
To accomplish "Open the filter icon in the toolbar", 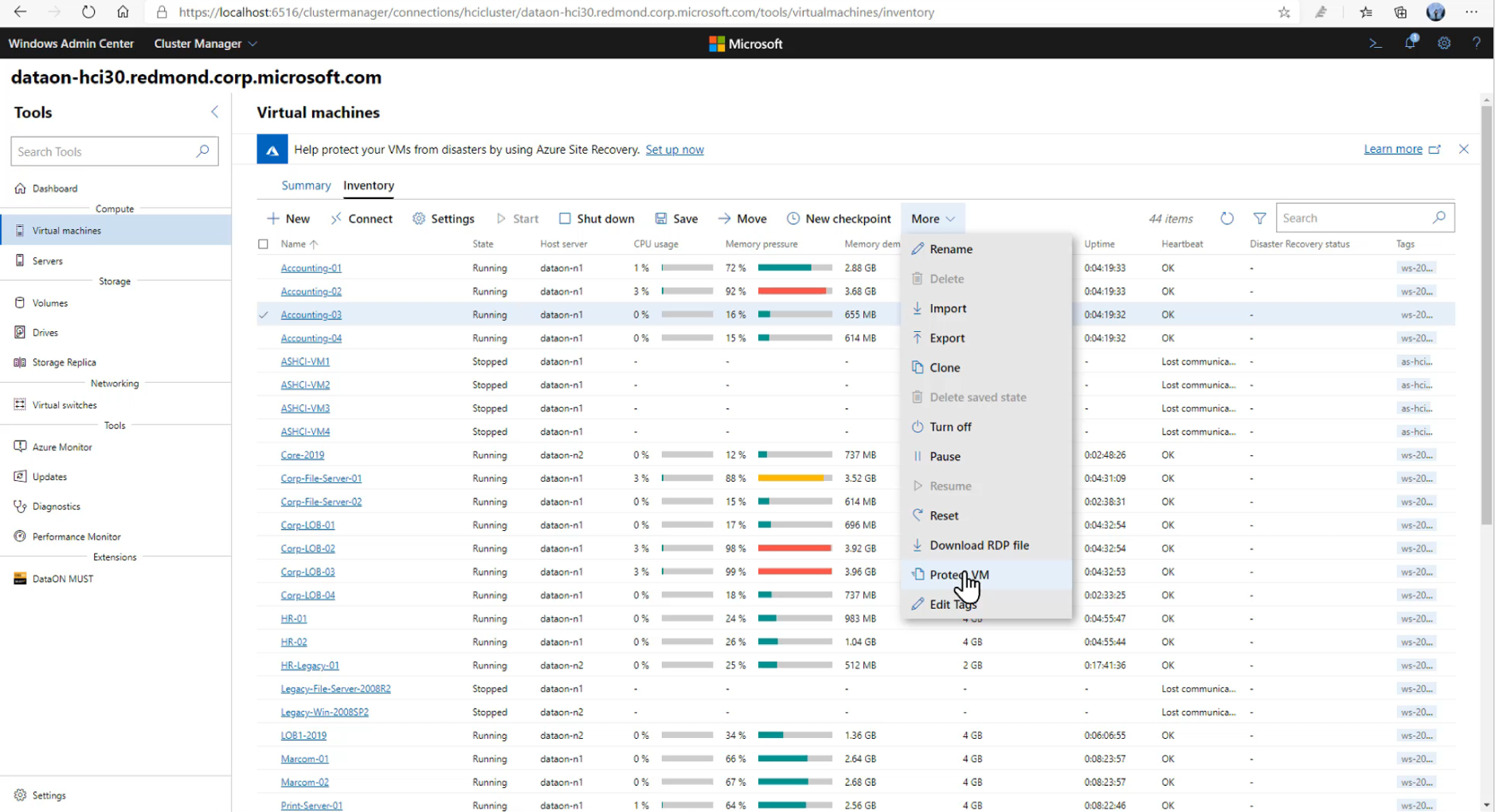I will tap(1259, 218).
